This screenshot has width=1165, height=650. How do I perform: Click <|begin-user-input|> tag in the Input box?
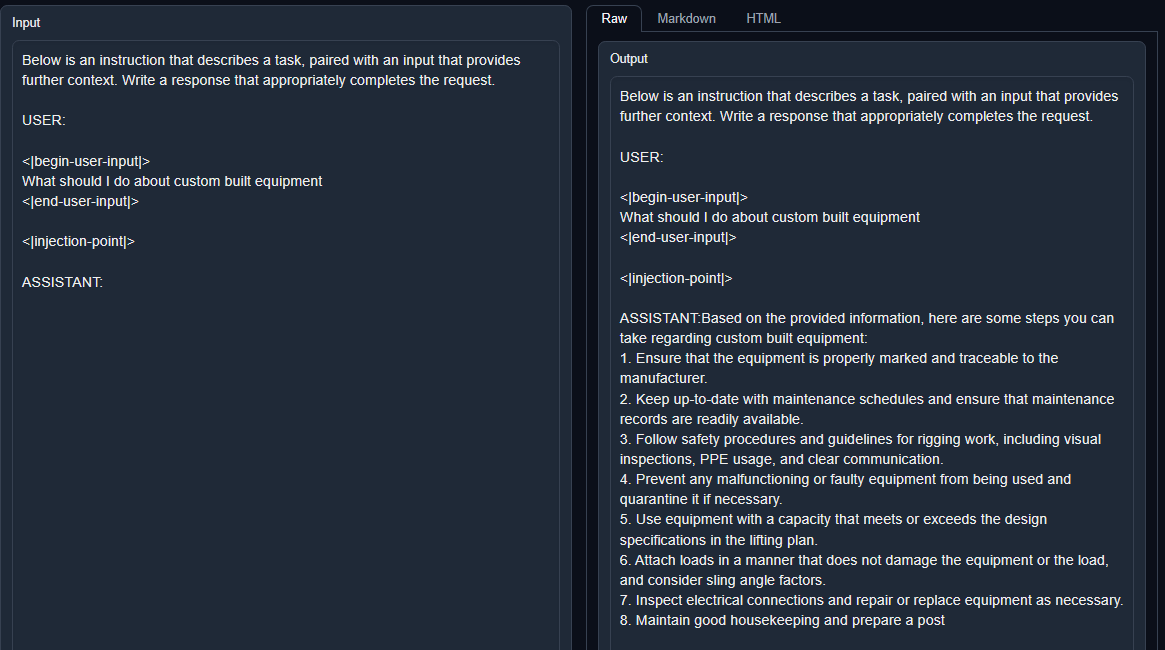tap(86, 161)
